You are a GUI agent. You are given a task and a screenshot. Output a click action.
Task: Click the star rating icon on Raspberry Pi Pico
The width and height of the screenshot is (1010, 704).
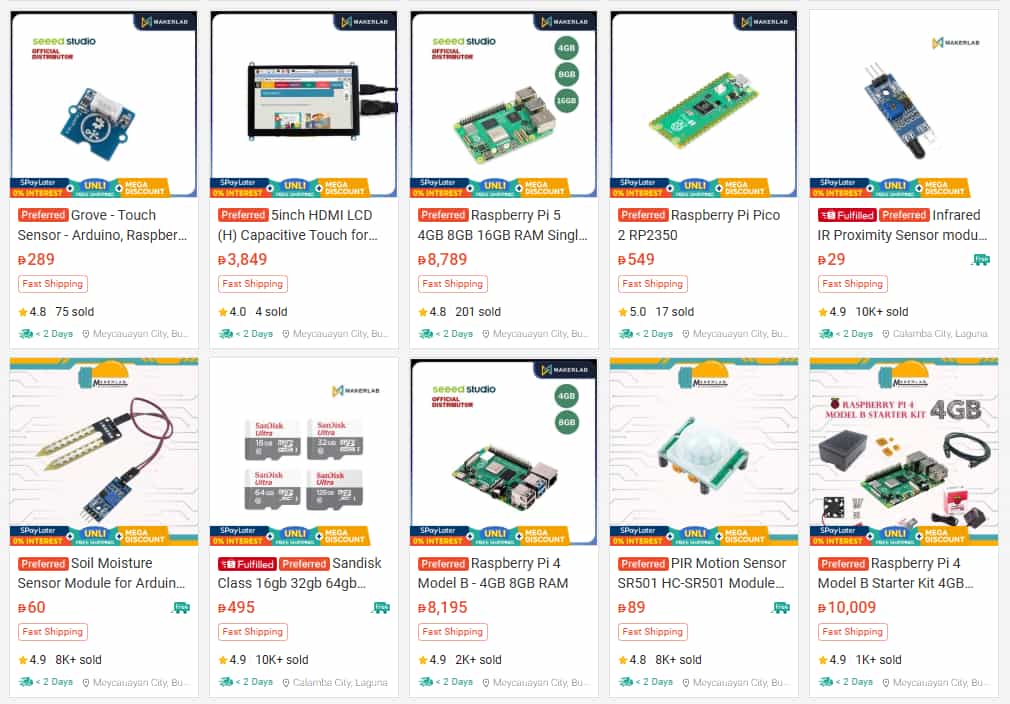click(x=622, y=312)
